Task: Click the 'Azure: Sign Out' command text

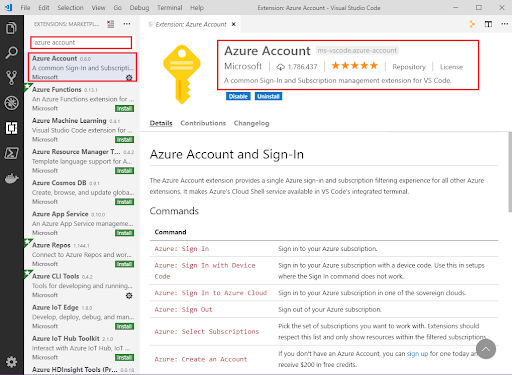Action: coord(183,310)
